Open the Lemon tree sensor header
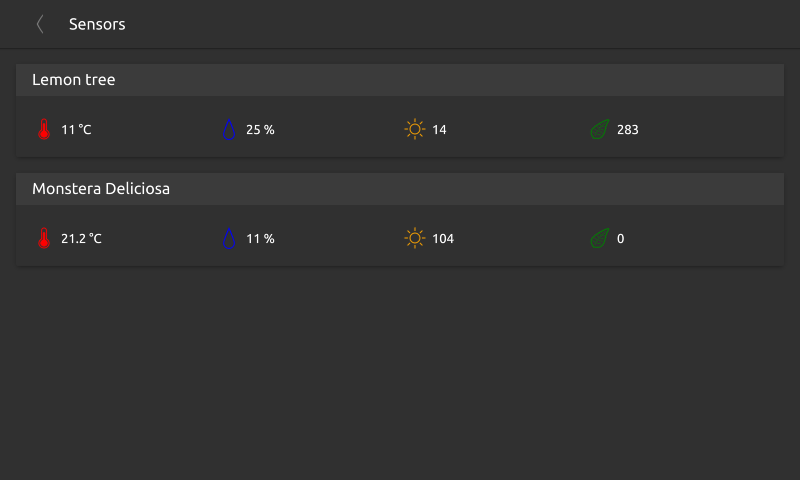 pyautogui.click(x=400, y=80)
